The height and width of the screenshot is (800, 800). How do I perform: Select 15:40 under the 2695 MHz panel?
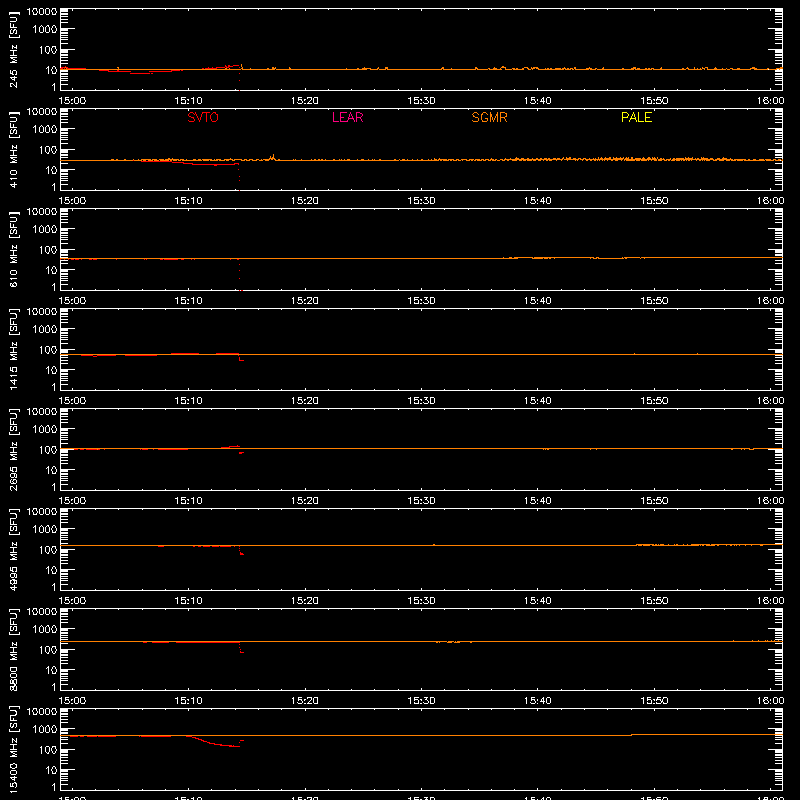[x=538, y=501]
